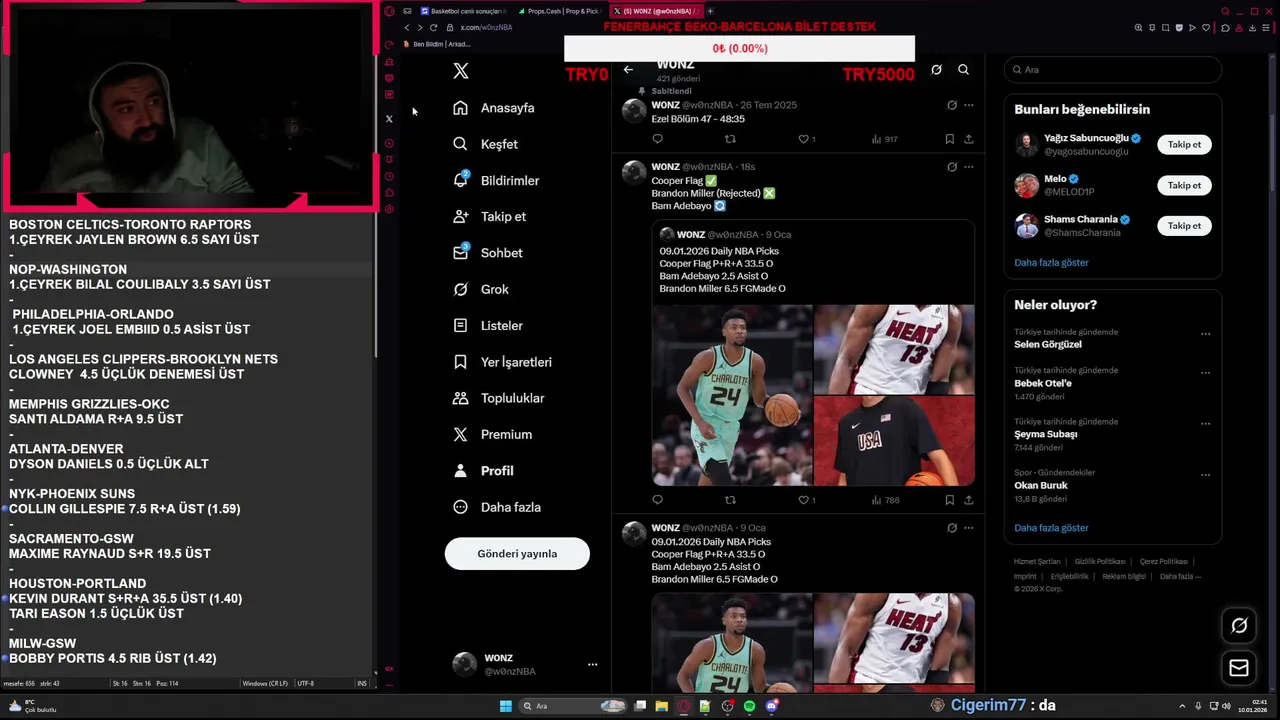Image resolution: width=1280 pixels, height=720 pixels.
Task: Open Grok from the sidebar
Action: coord(481,289)
